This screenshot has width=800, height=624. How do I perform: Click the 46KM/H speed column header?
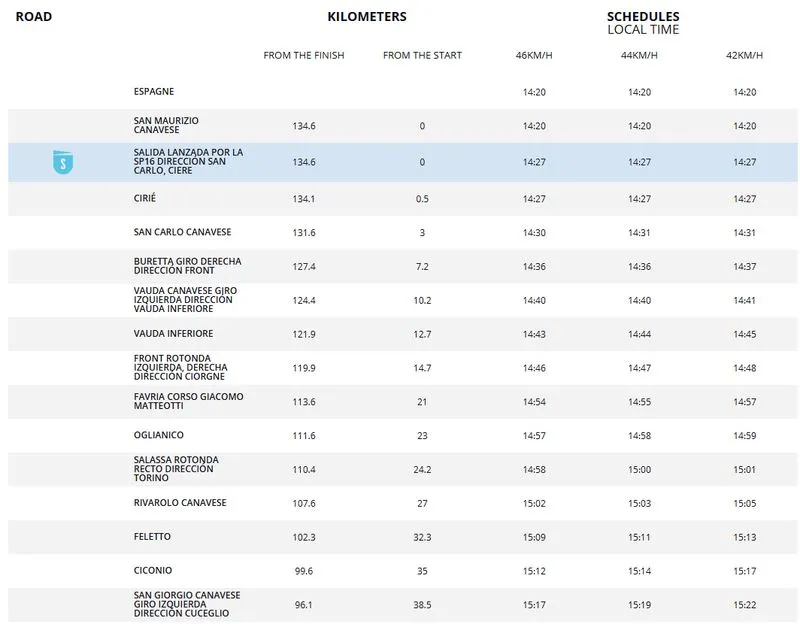pos(534,56)
